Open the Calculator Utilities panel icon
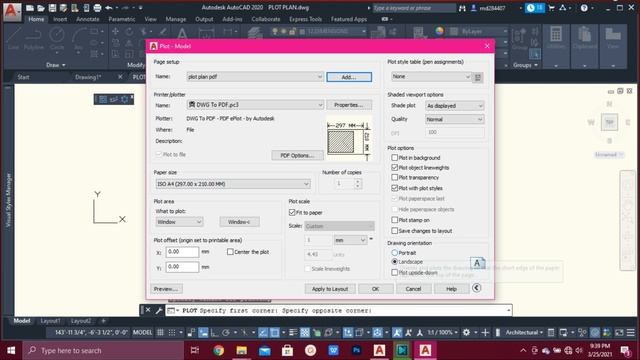The width and height of the screenshot is (640, 360). 556,35
